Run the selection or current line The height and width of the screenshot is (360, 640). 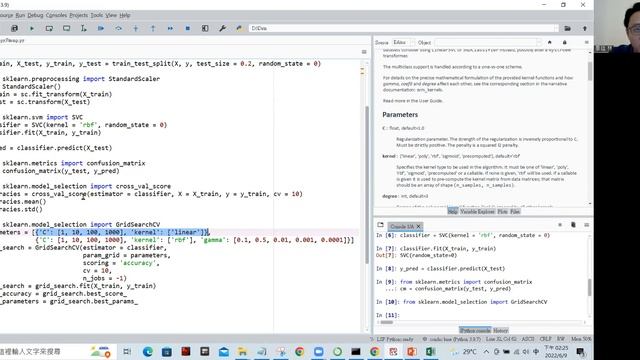83,28
